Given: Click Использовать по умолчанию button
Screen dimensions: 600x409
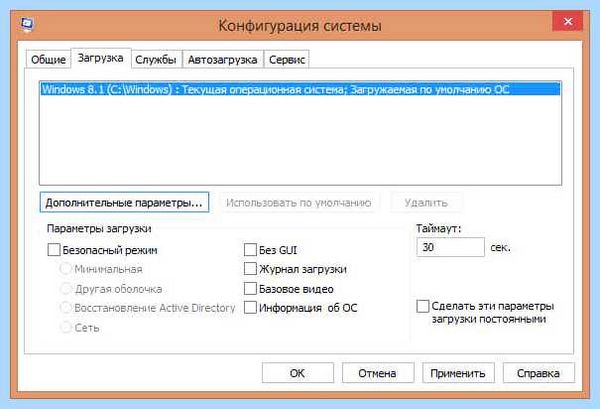Looking at the screenshot, I should pyautogui.click(x=298, y=202).
